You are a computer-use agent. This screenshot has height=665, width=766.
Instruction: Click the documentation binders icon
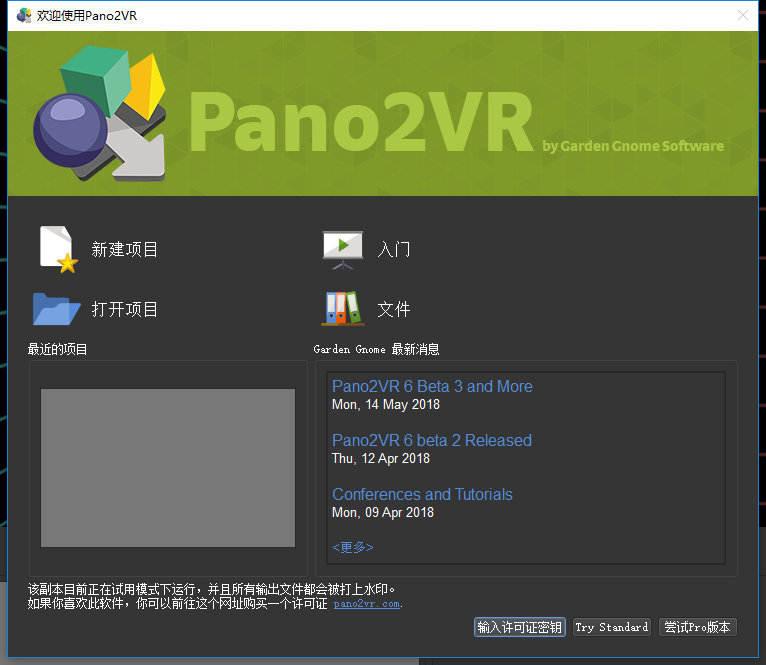coord(342,308)
